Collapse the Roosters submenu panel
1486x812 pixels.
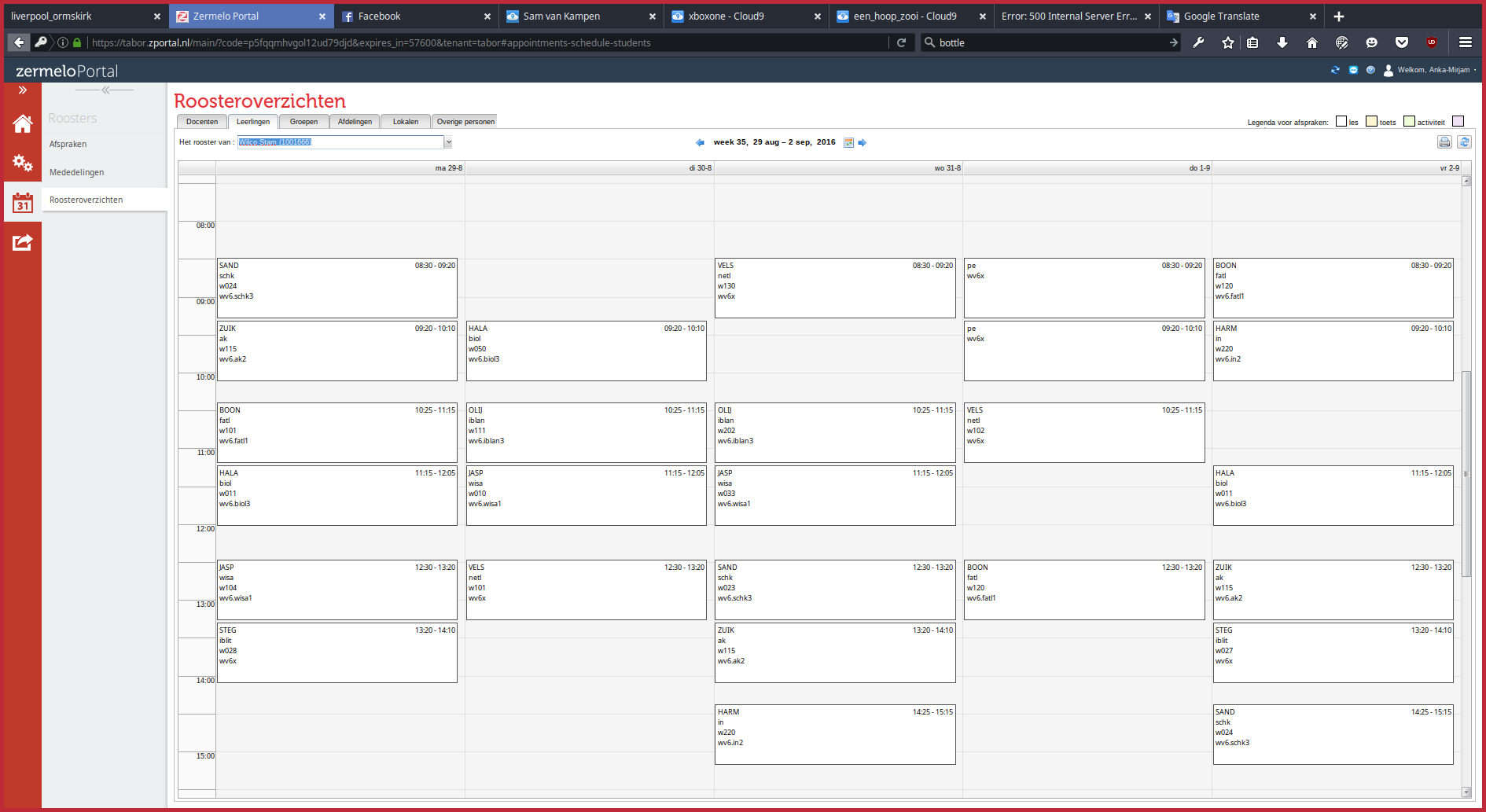coord(105,90)
